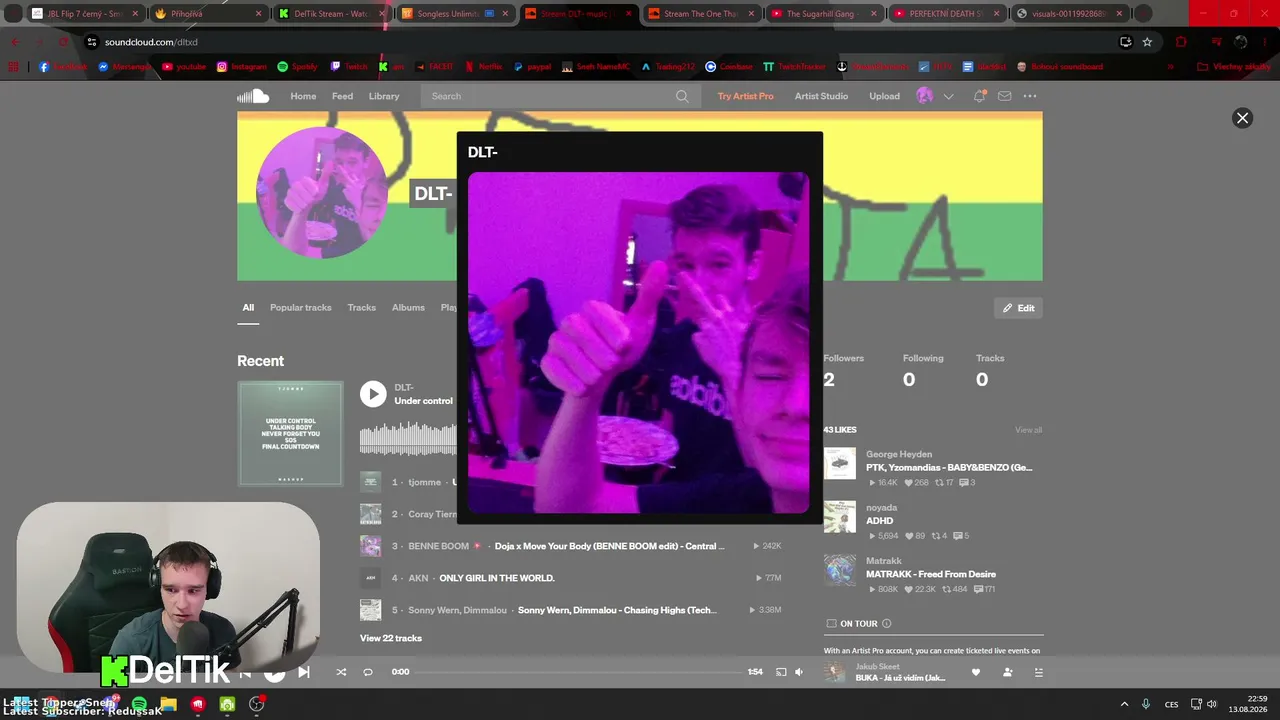Click the browser address bar soundcloud.com URL
This screenshot has height=720, width=1280.
(151, 42)
